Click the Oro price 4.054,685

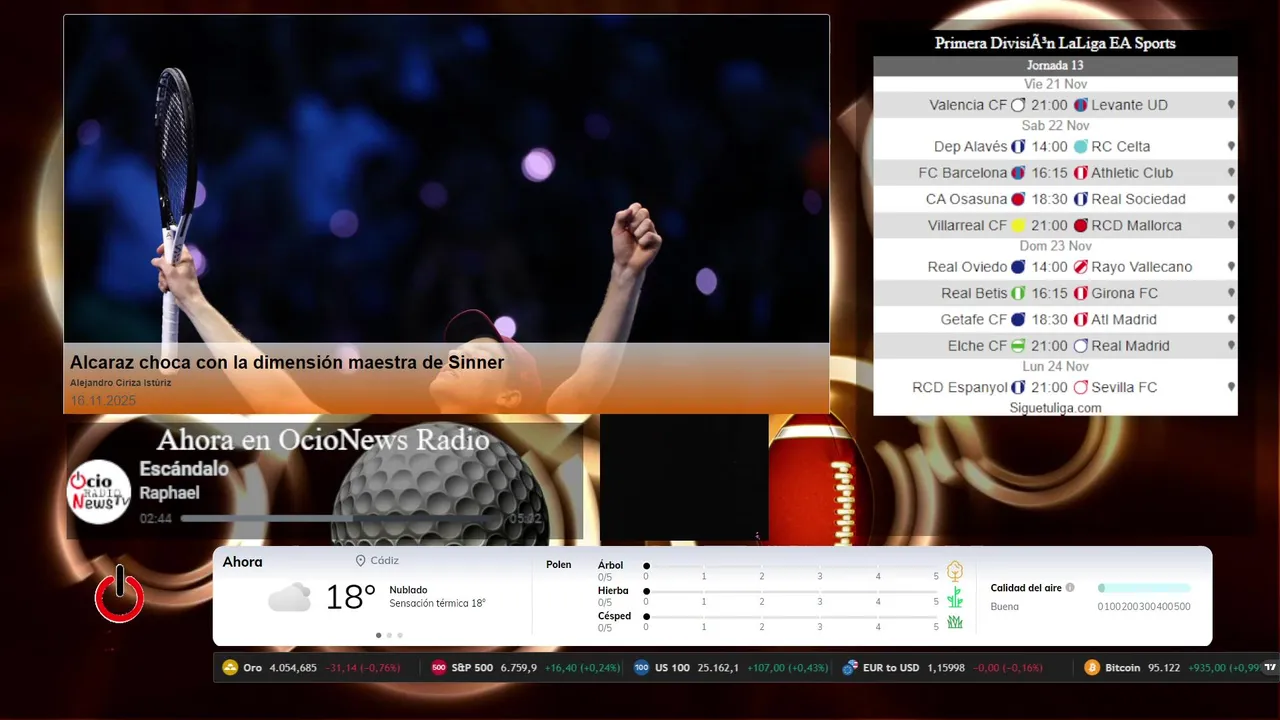tap(293, 668)
